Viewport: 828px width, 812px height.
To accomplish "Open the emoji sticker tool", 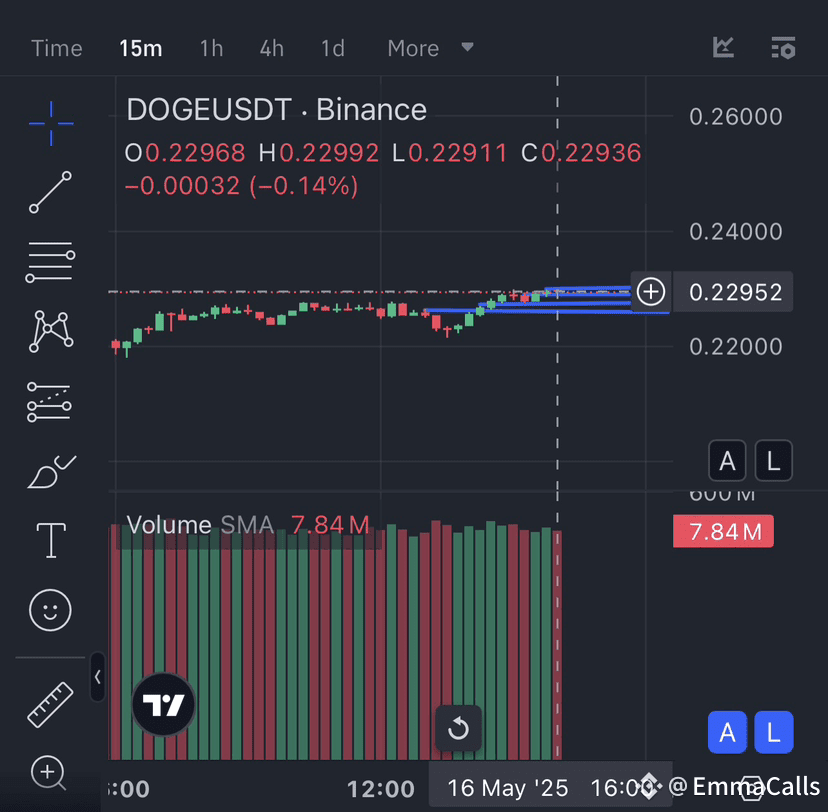I will (49, 610).
